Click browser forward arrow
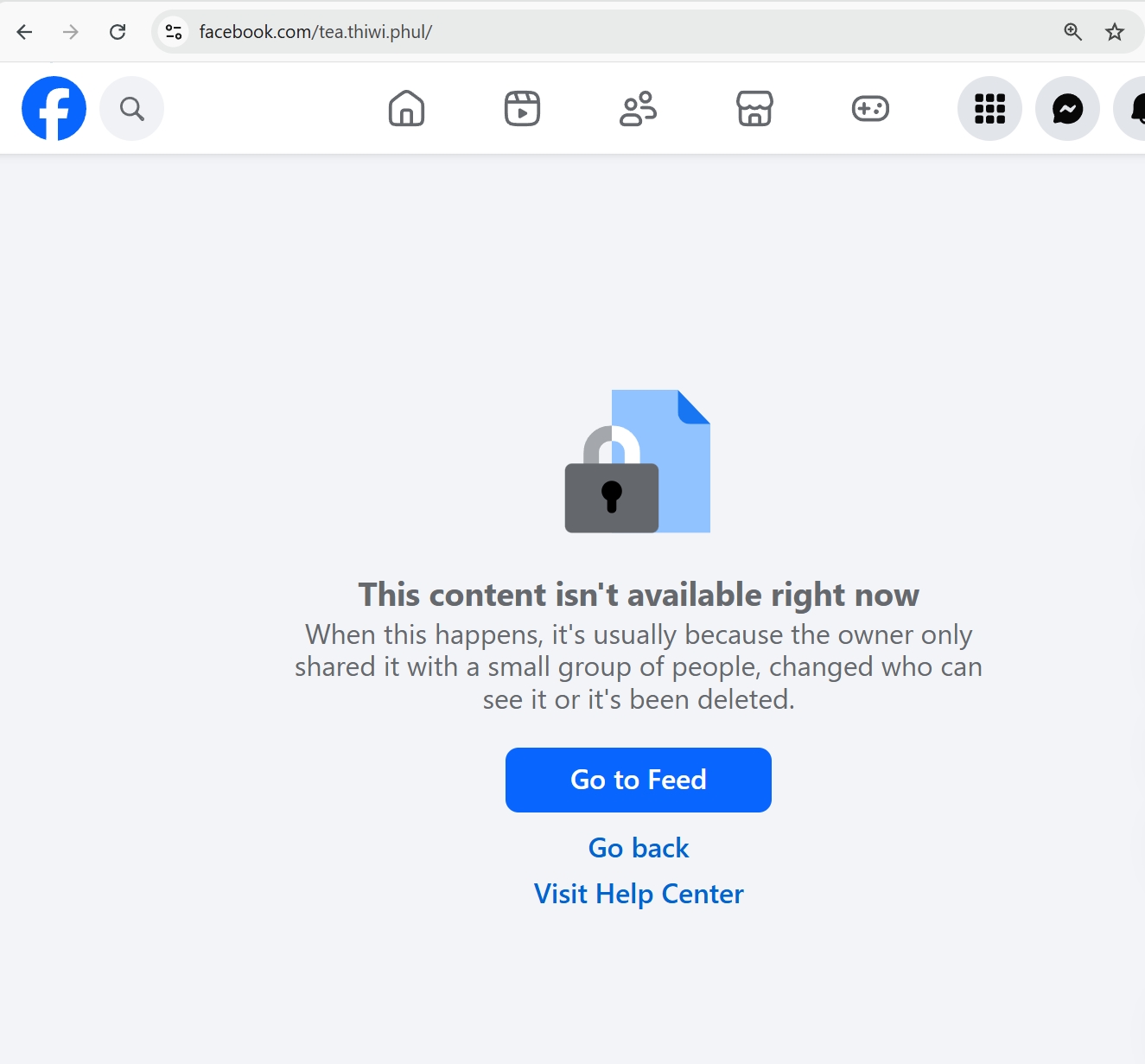1145x1064 pixels. 71,32
